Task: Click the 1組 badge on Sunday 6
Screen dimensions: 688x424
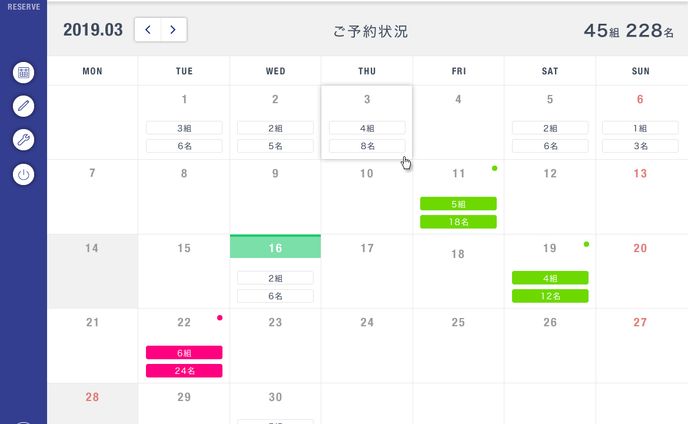Action: 641,128
